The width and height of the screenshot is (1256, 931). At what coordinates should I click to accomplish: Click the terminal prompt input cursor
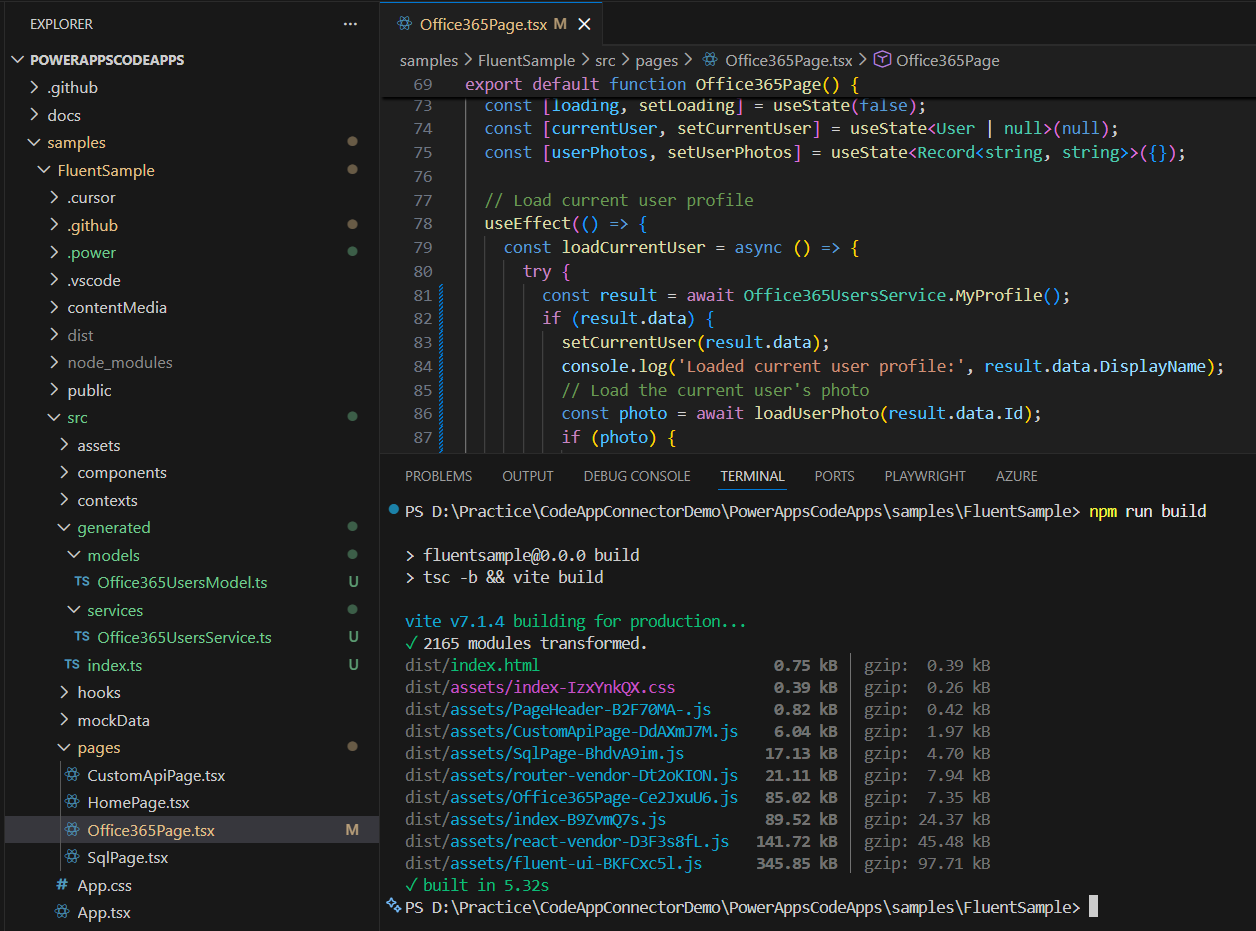point(1093,907)
